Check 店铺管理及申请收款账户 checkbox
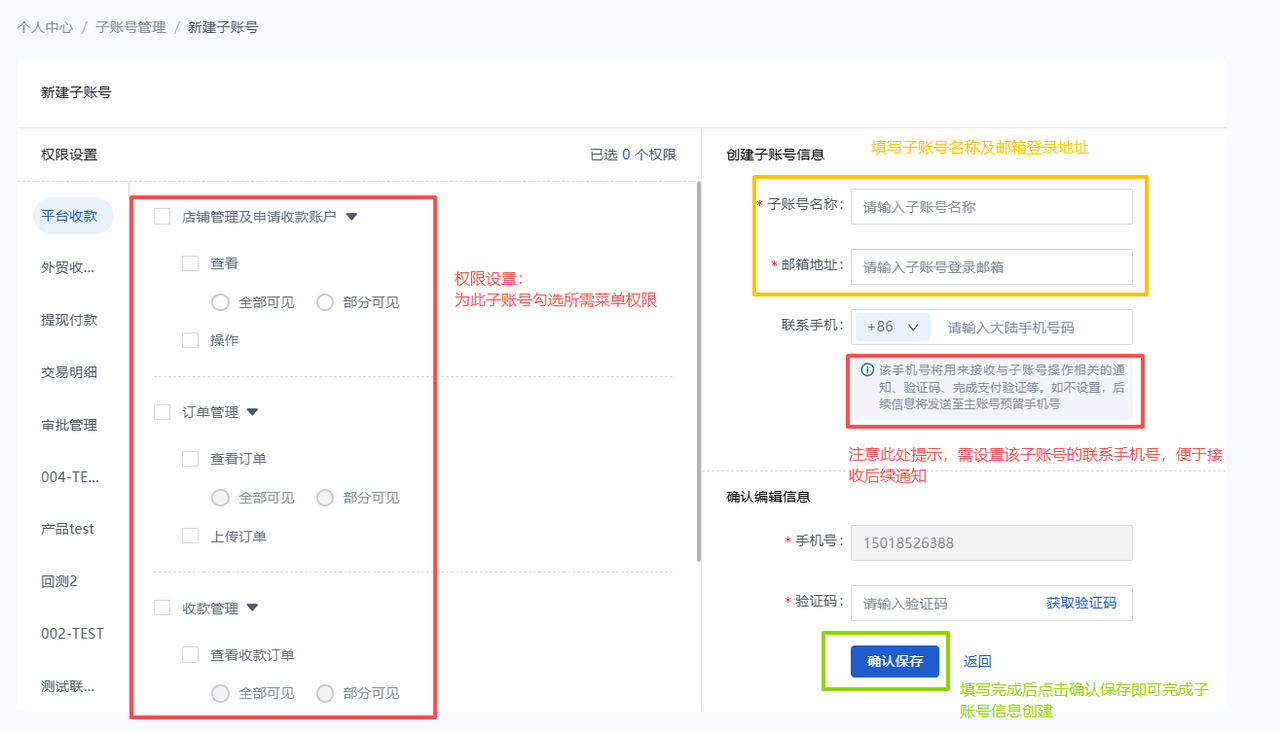This screenshot has height=731, width=1280. point(162,216)
